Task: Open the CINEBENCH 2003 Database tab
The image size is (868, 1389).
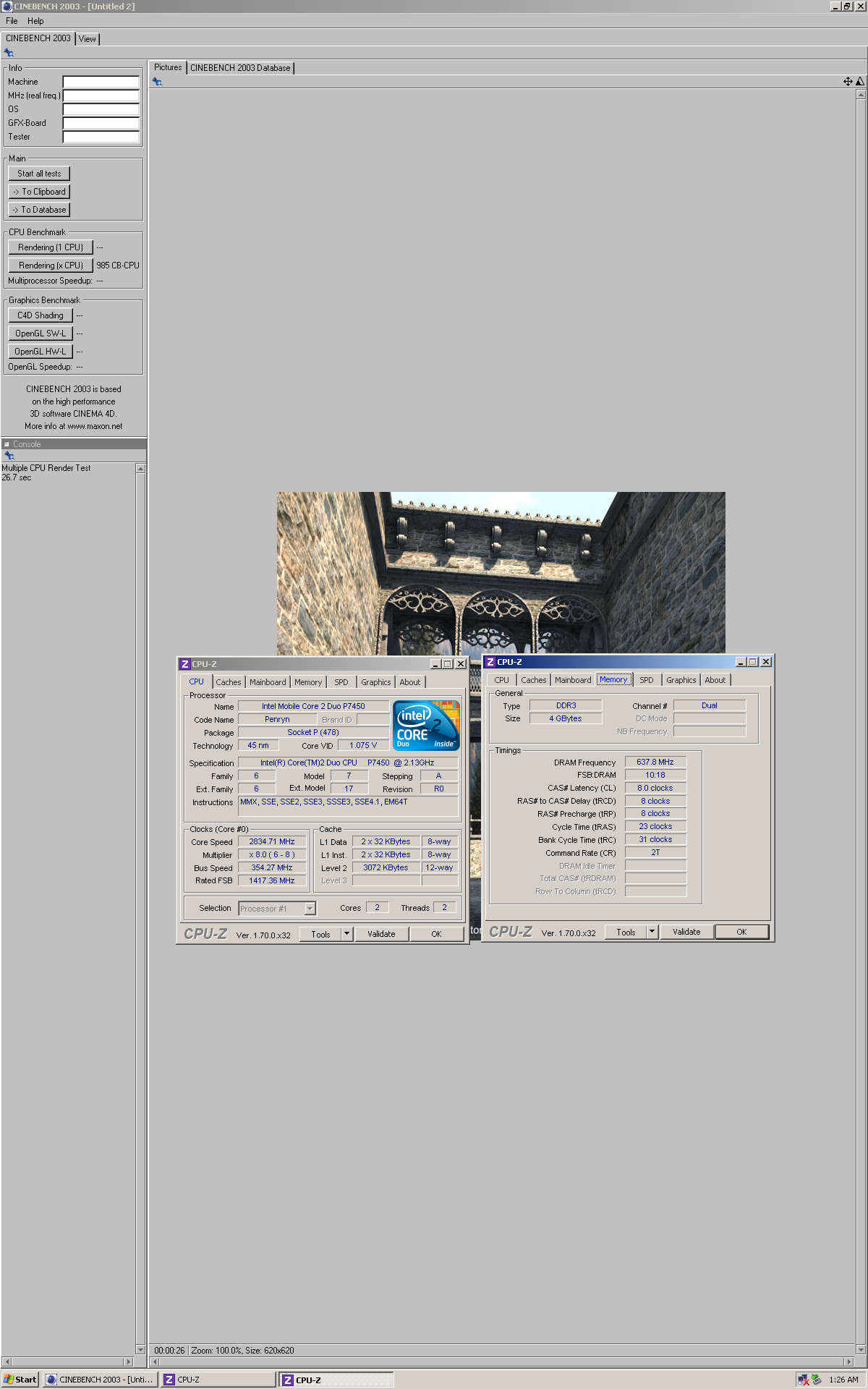Action: pos(240,68)
